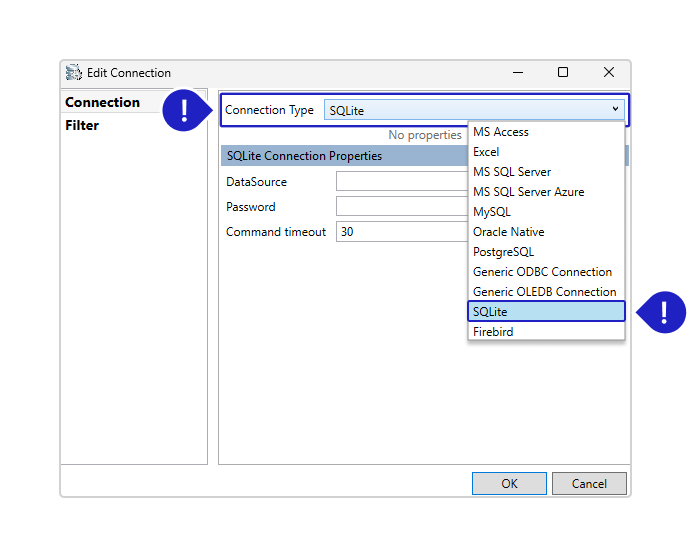691x557 pixels.
Task: Select PostgreSQL in the dropdown list
Action: (x=503, y=252)
